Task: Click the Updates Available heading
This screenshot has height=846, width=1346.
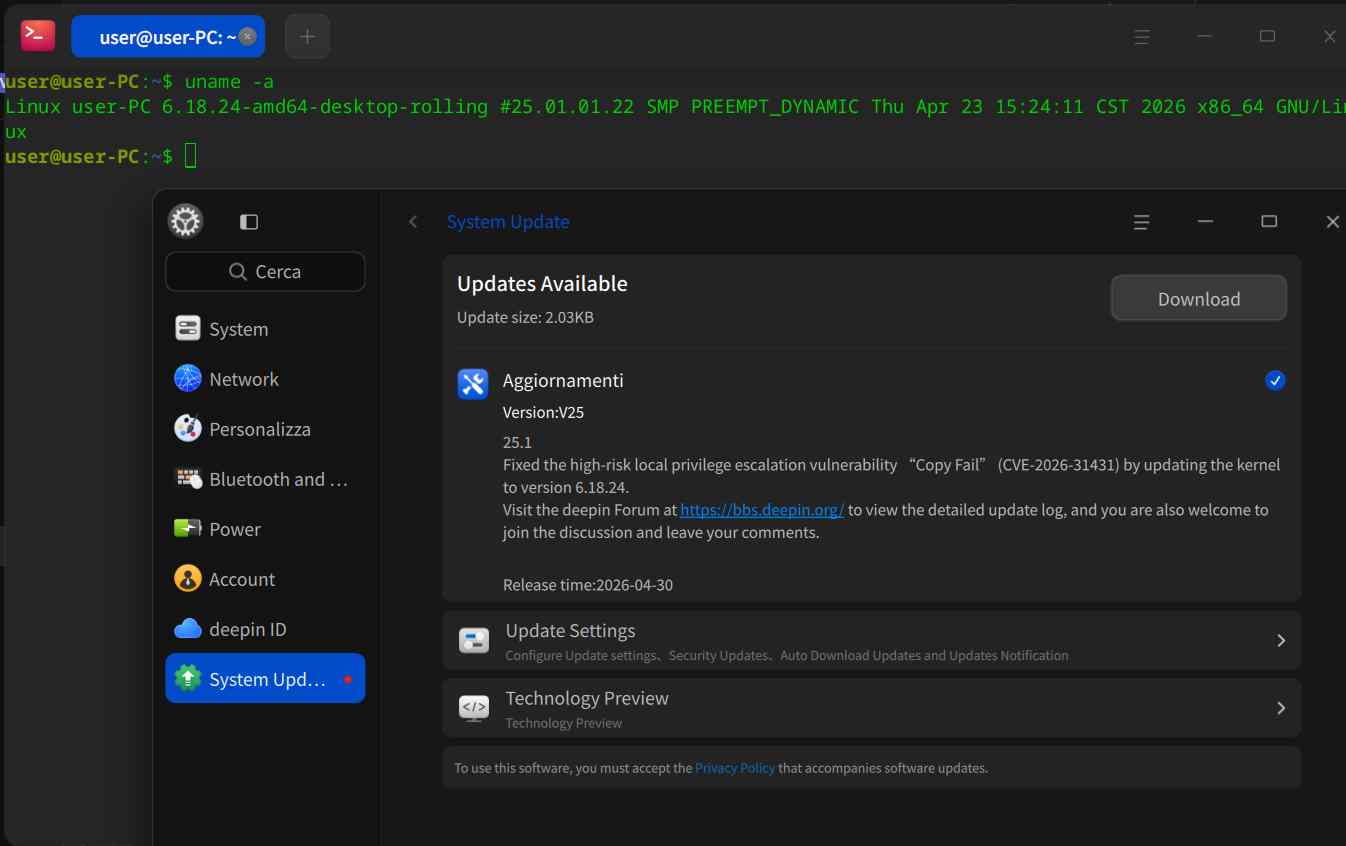Action: click(542, 284)
